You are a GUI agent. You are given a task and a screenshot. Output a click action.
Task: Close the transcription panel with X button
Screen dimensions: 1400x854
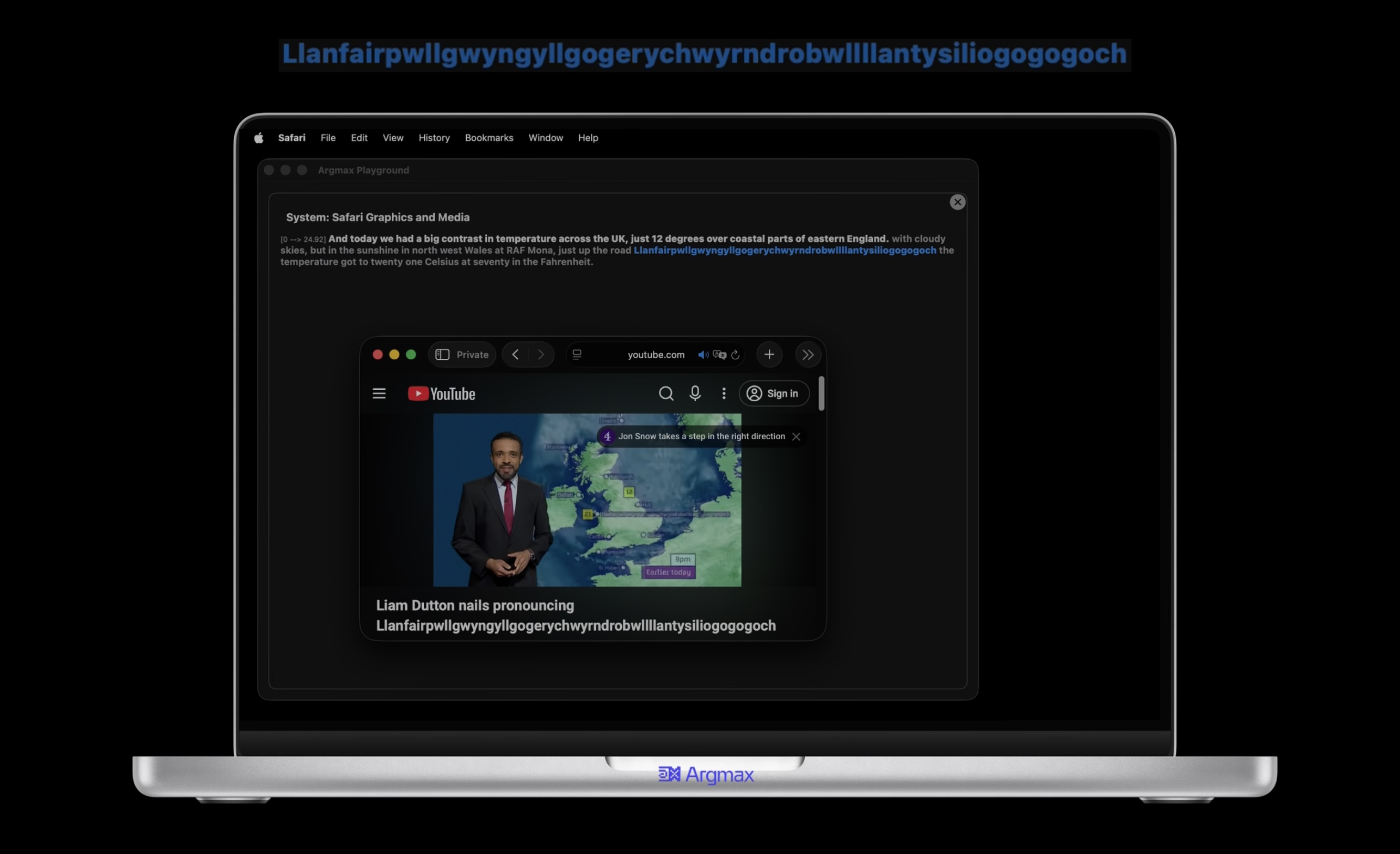[957, 202]
